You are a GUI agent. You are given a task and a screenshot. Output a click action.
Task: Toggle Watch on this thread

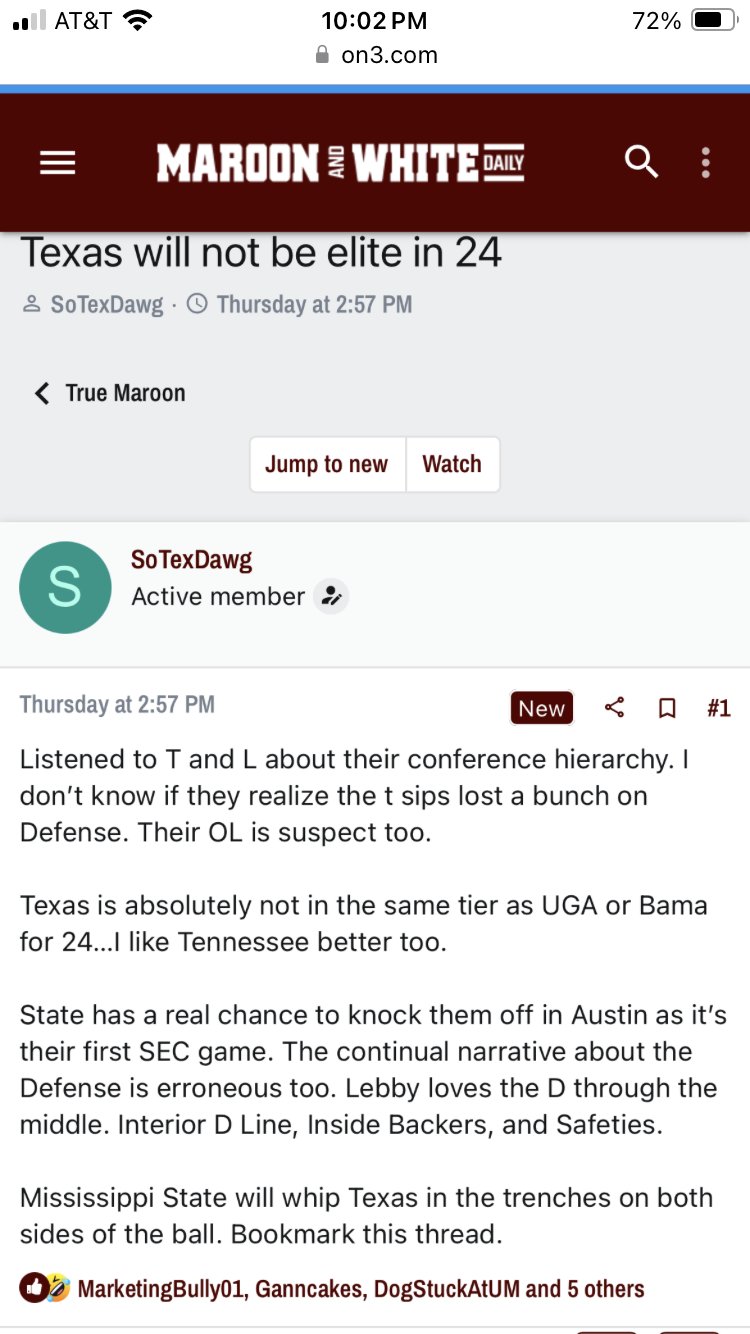[452, 464]
